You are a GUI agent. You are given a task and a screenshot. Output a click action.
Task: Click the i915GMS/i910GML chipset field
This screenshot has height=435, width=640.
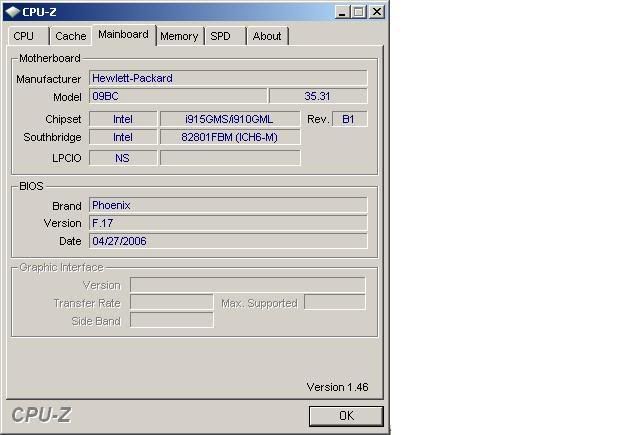point(229,119)
